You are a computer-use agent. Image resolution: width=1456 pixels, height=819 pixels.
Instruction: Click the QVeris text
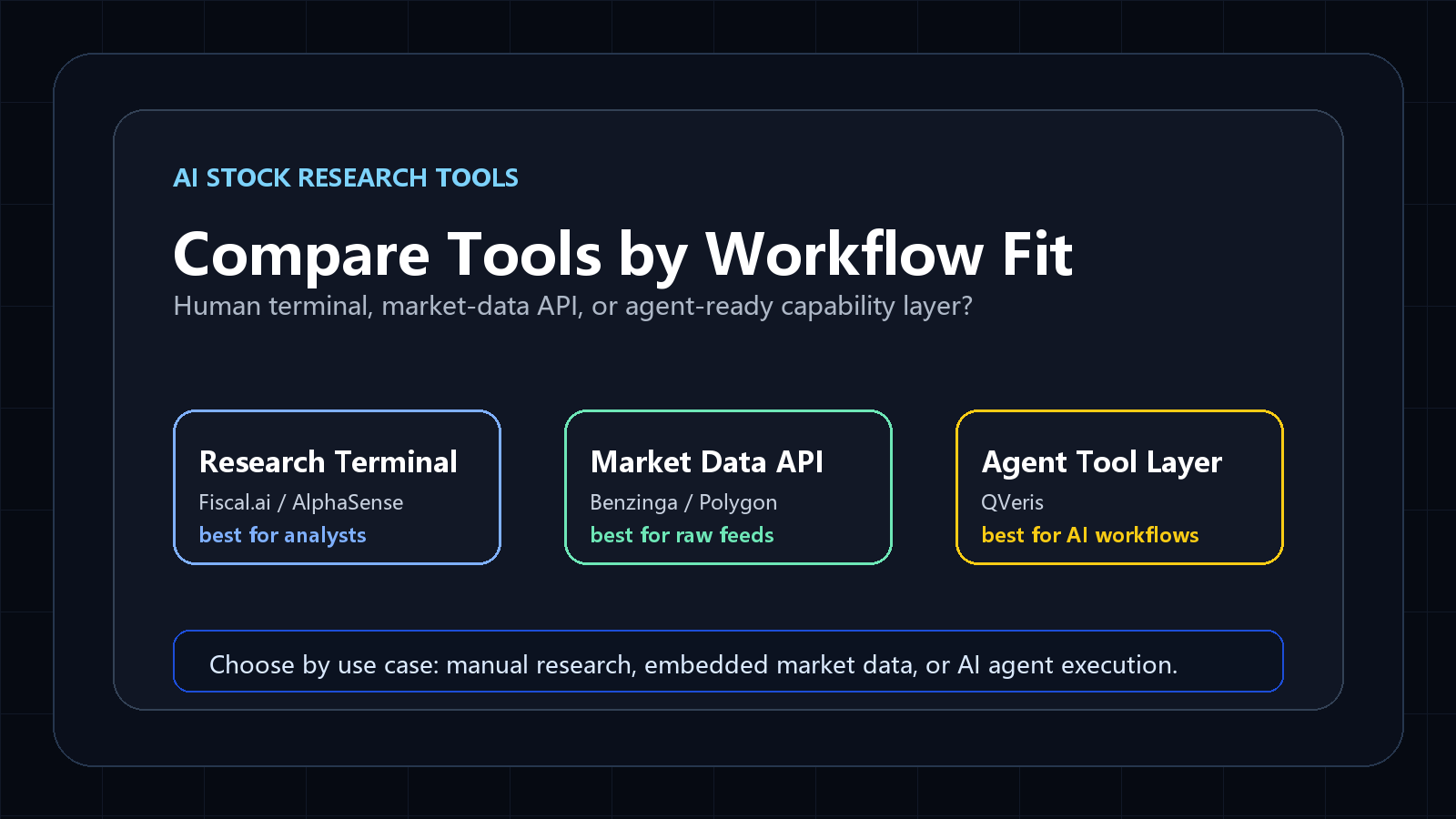pyautogui.click(x=1012, y=502)
